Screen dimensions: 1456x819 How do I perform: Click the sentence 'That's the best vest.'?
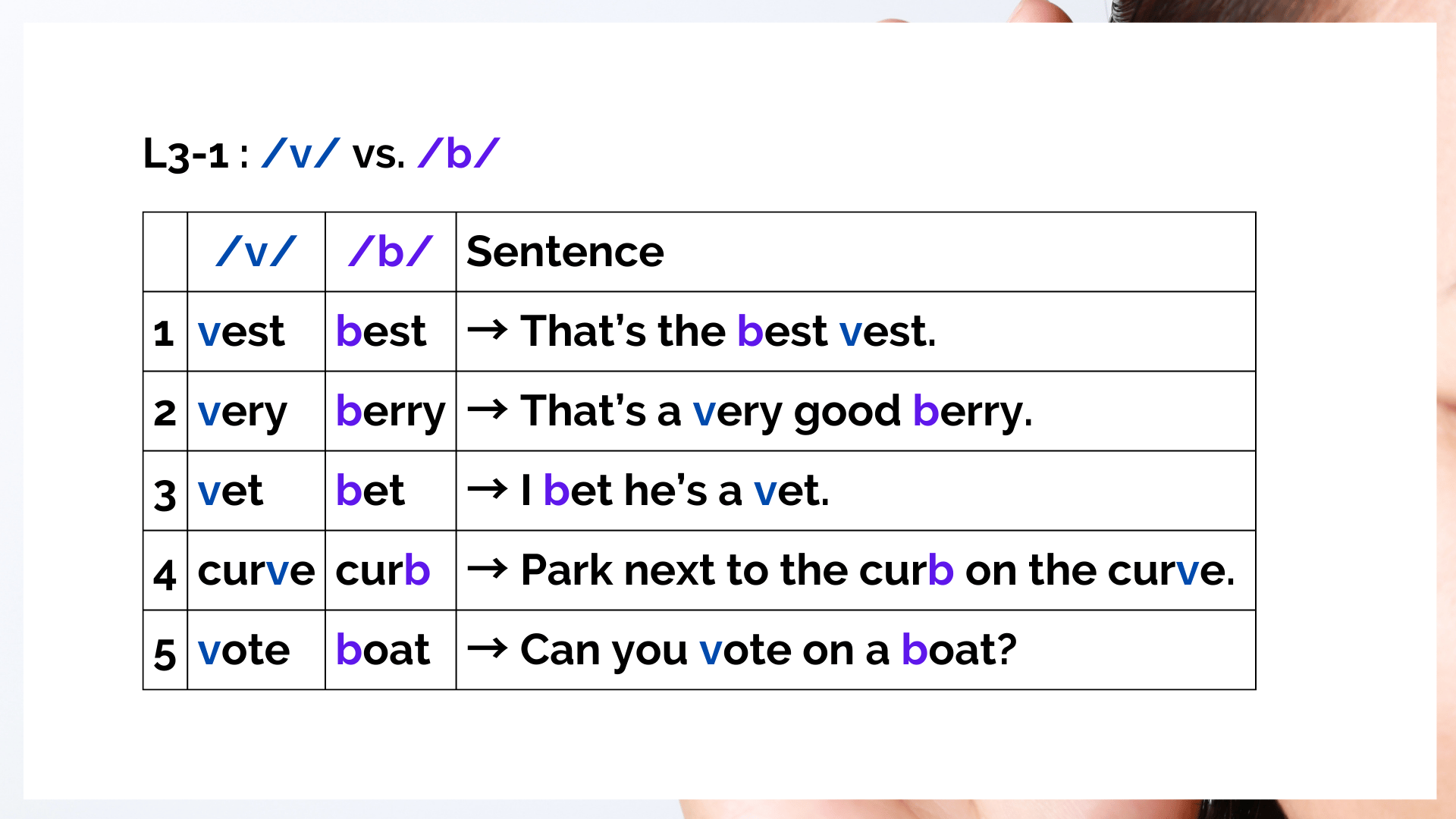(x=729, y=332)
